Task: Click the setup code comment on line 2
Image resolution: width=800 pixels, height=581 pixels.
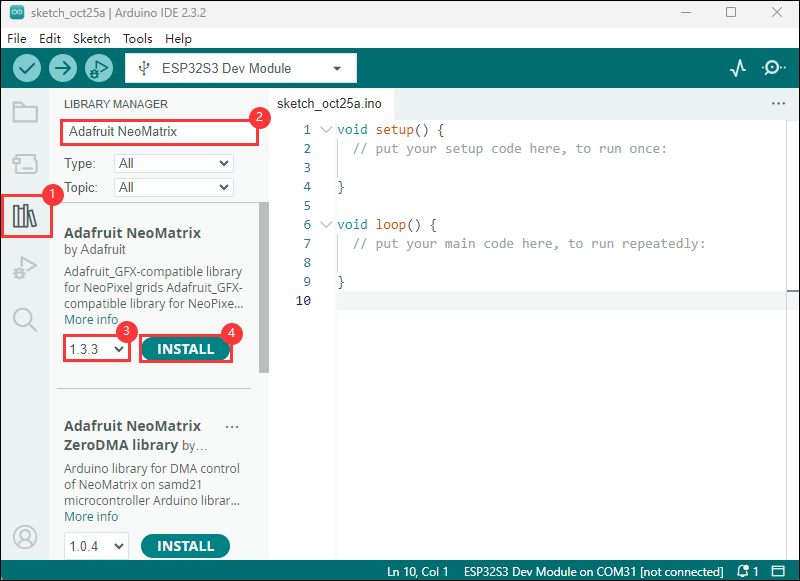Action: coord(510,148)
